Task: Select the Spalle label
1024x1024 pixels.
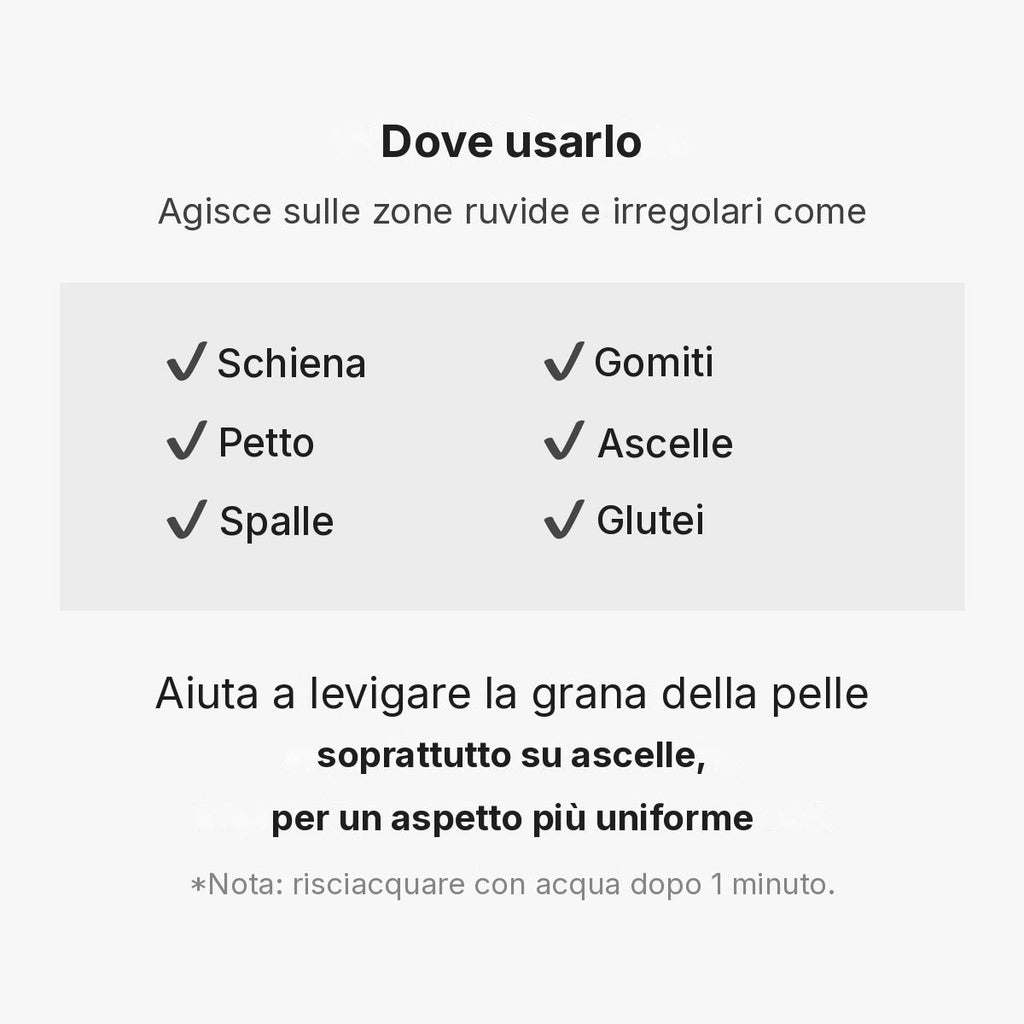Action: [276, 522]
